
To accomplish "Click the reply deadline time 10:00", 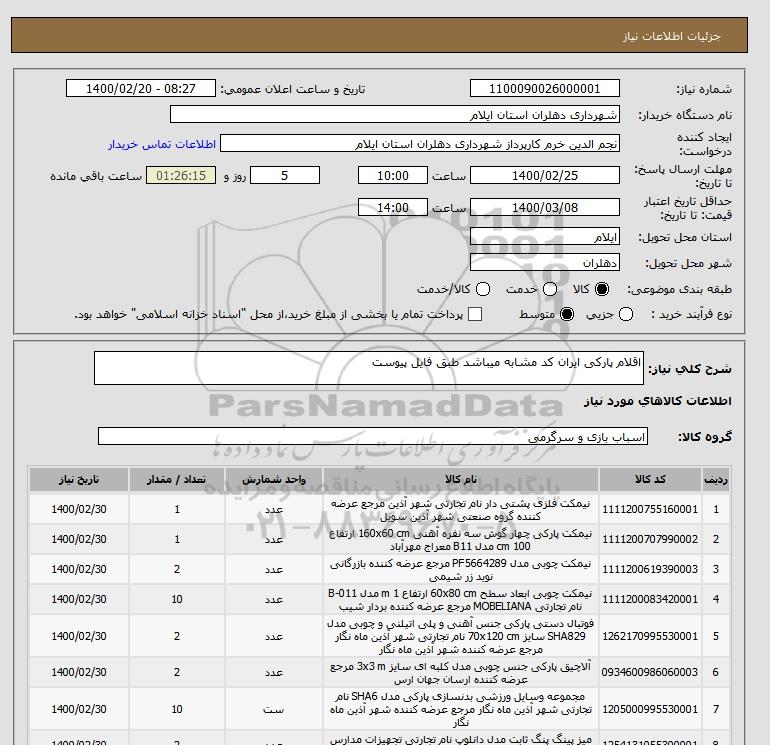I will tap(392, 175).
